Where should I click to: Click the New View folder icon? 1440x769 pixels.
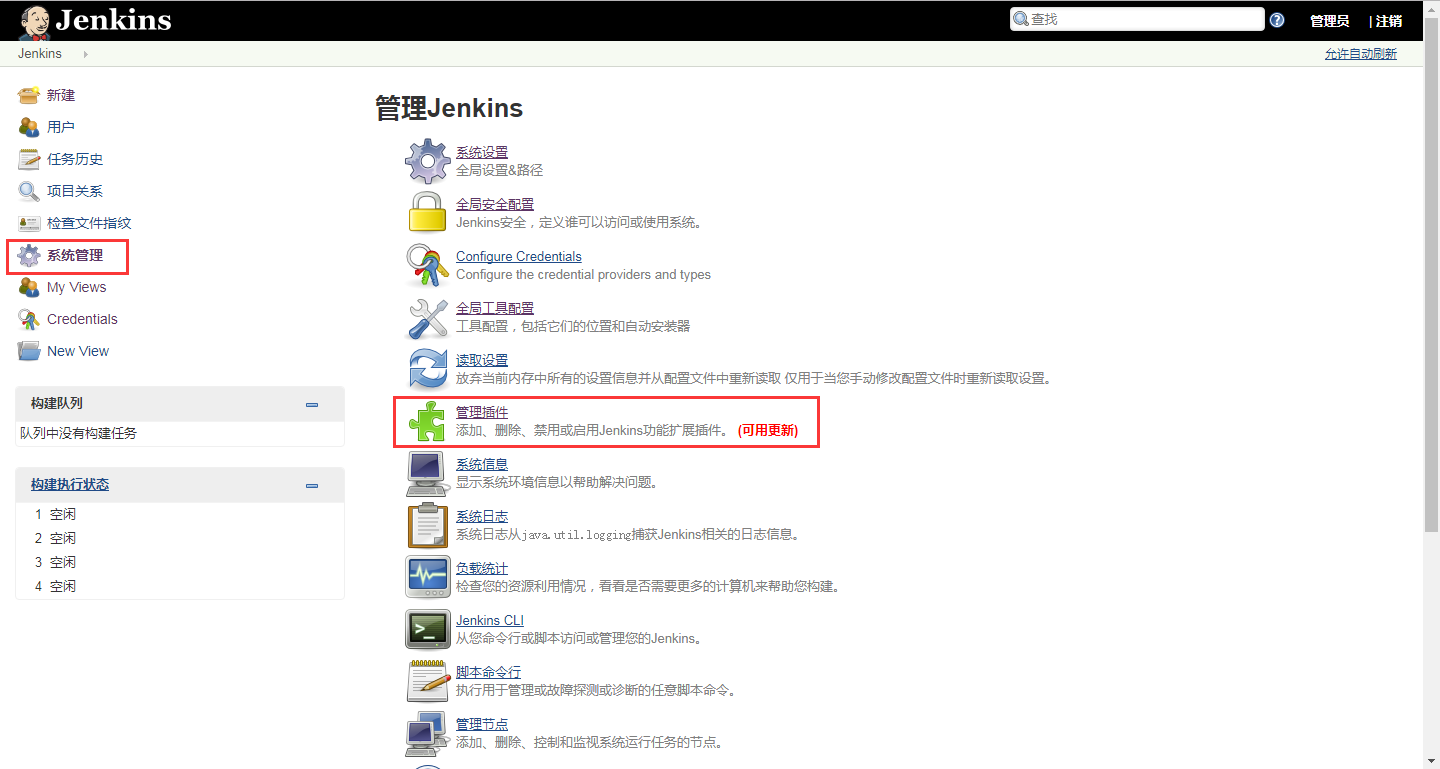(29, 351)
